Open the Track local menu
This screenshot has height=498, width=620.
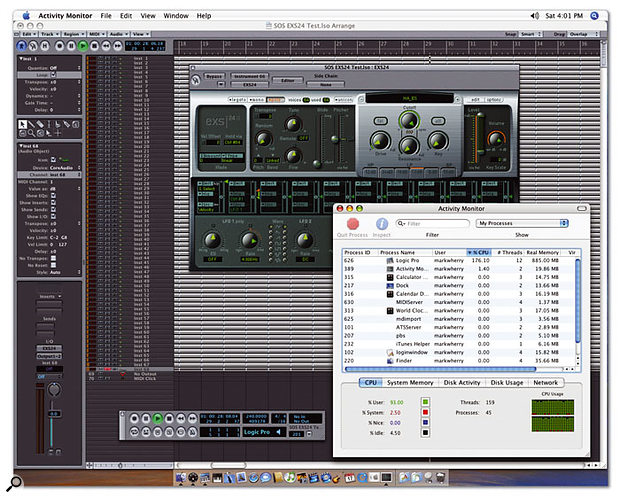tap(49, 34)
